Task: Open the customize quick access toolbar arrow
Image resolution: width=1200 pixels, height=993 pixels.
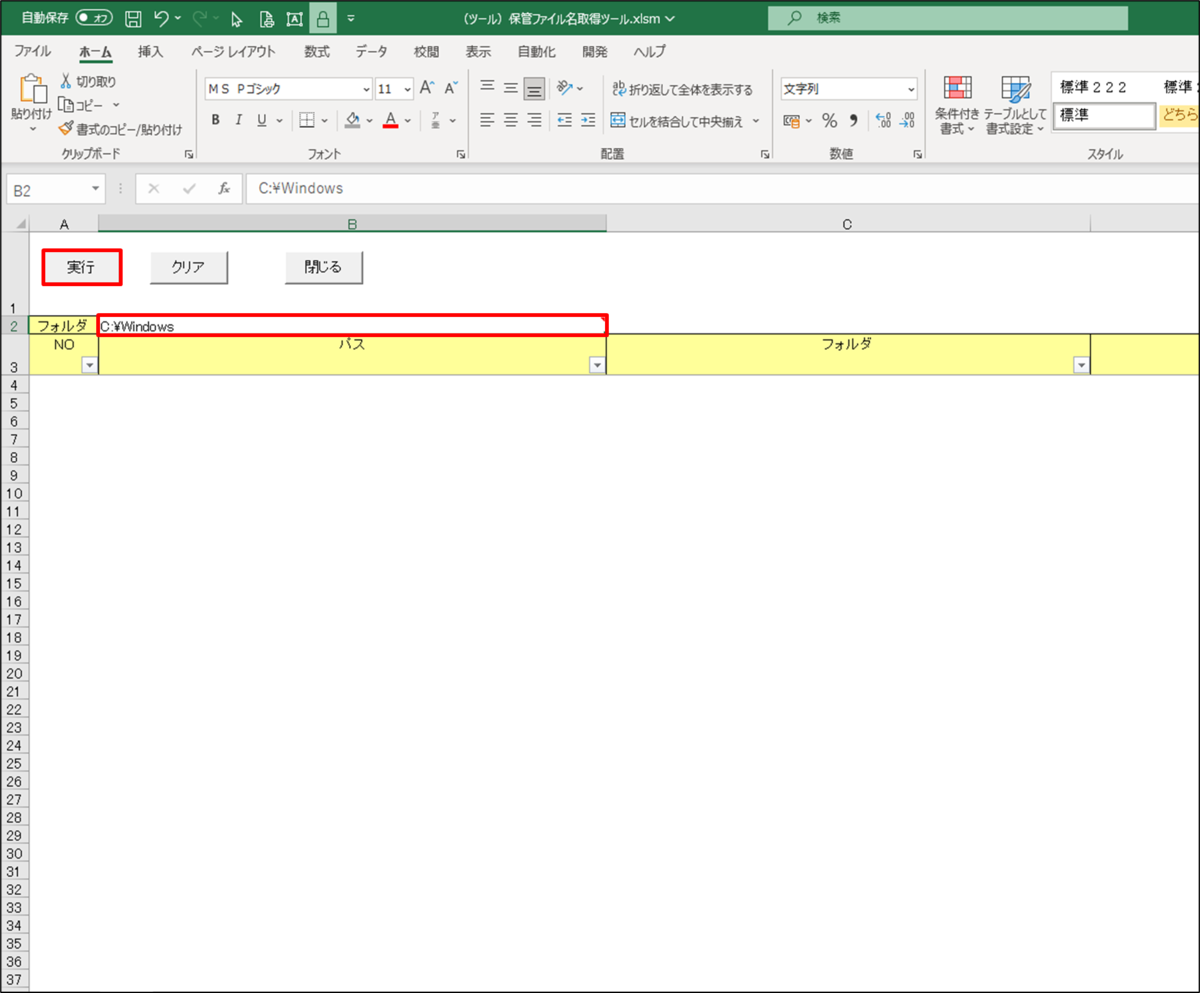Action: [351, 18]
